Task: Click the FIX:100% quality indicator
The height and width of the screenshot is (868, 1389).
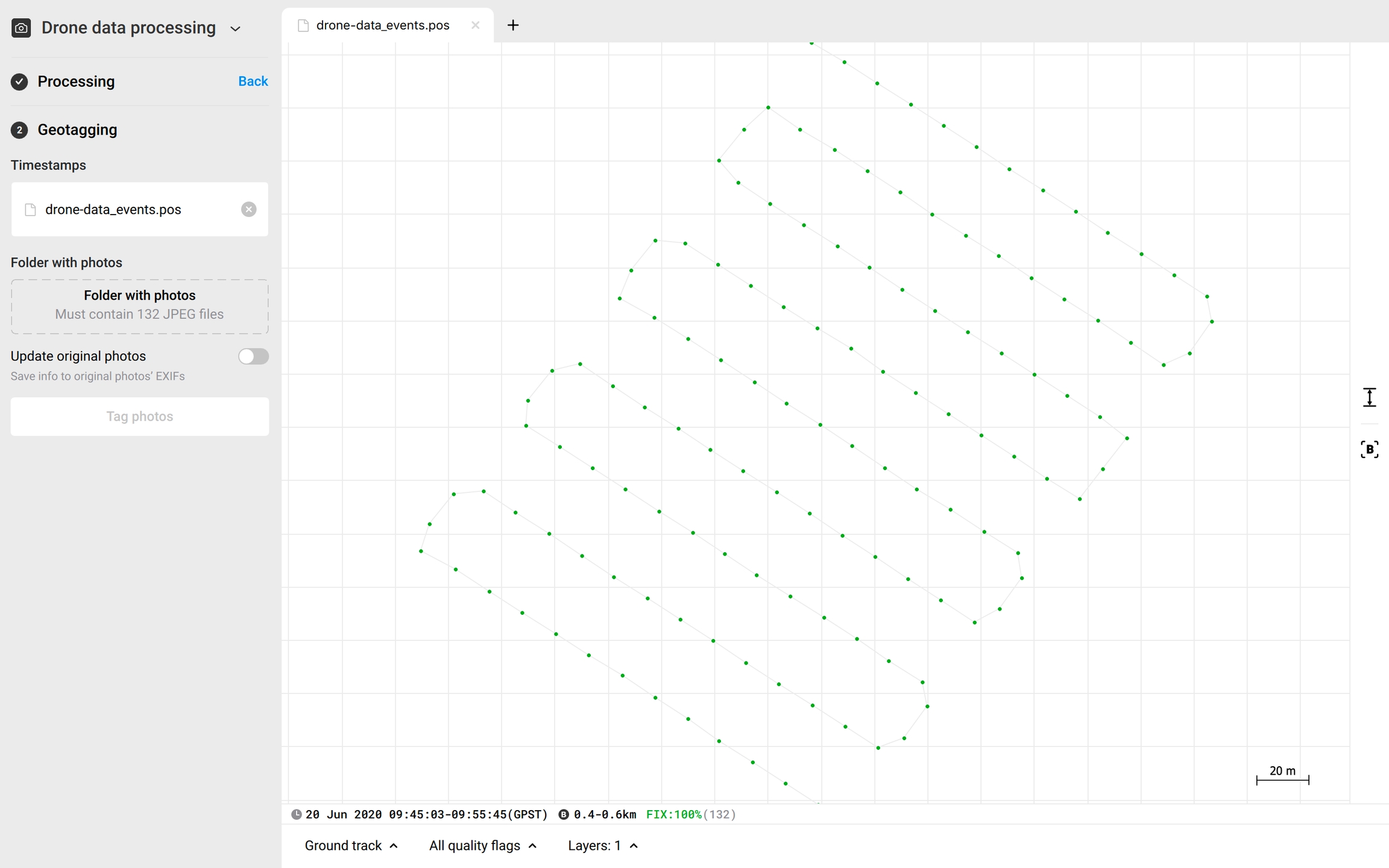Action: tap(673, 814)
